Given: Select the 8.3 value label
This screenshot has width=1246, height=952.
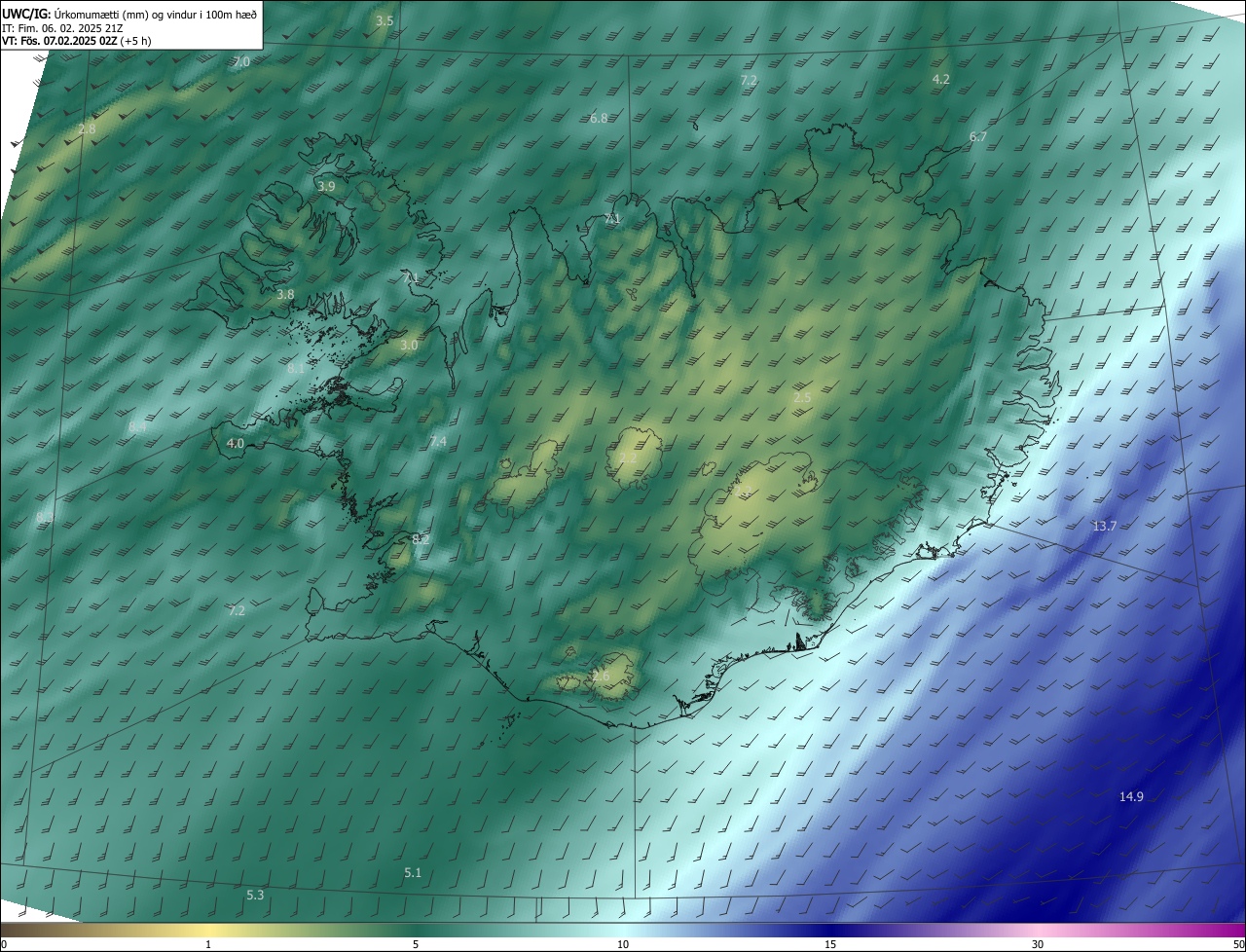Looking at the screenshot, I should pos(45,517).
